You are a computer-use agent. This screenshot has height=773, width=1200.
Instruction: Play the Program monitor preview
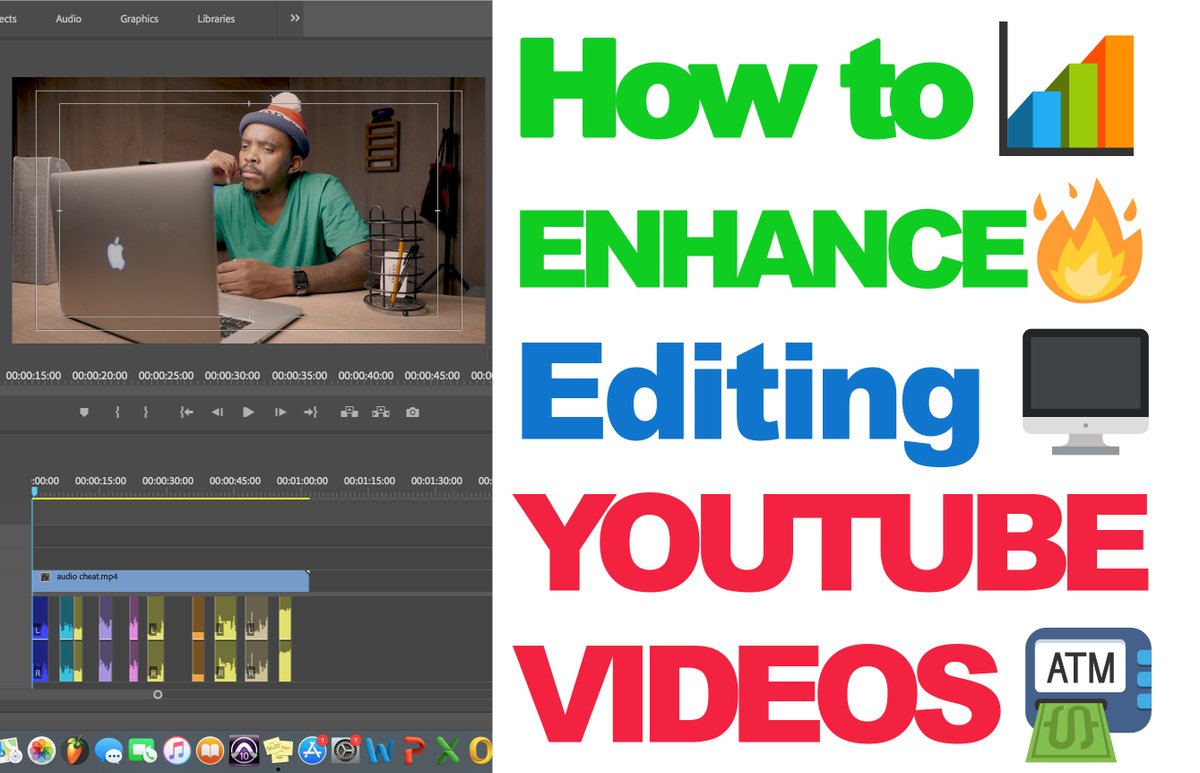(248, 412)
